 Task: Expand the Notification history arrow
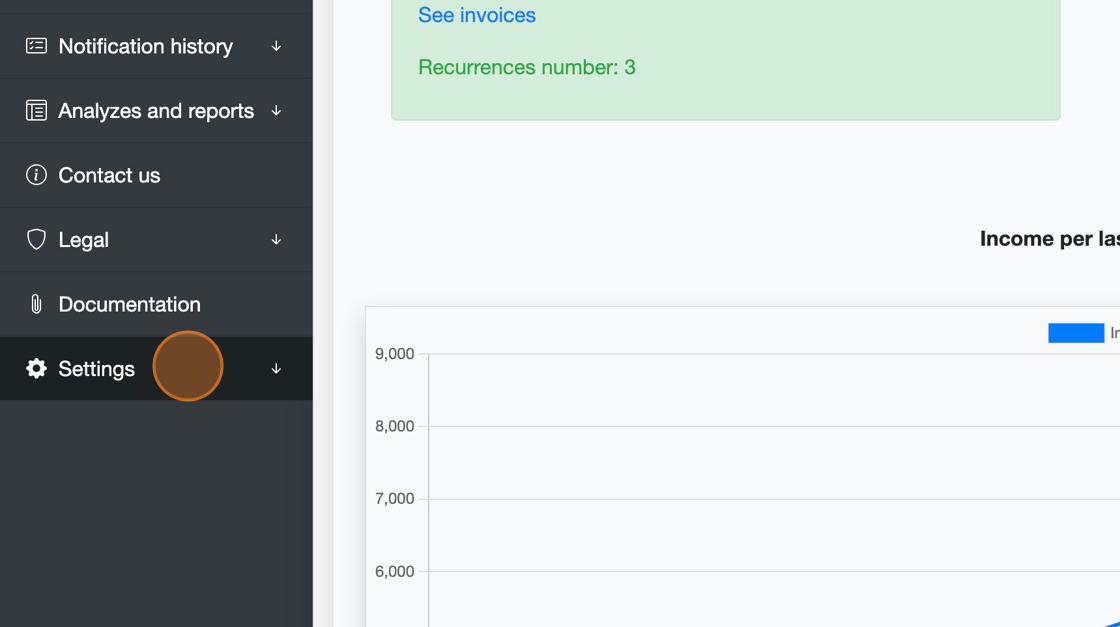coord(276,46)
